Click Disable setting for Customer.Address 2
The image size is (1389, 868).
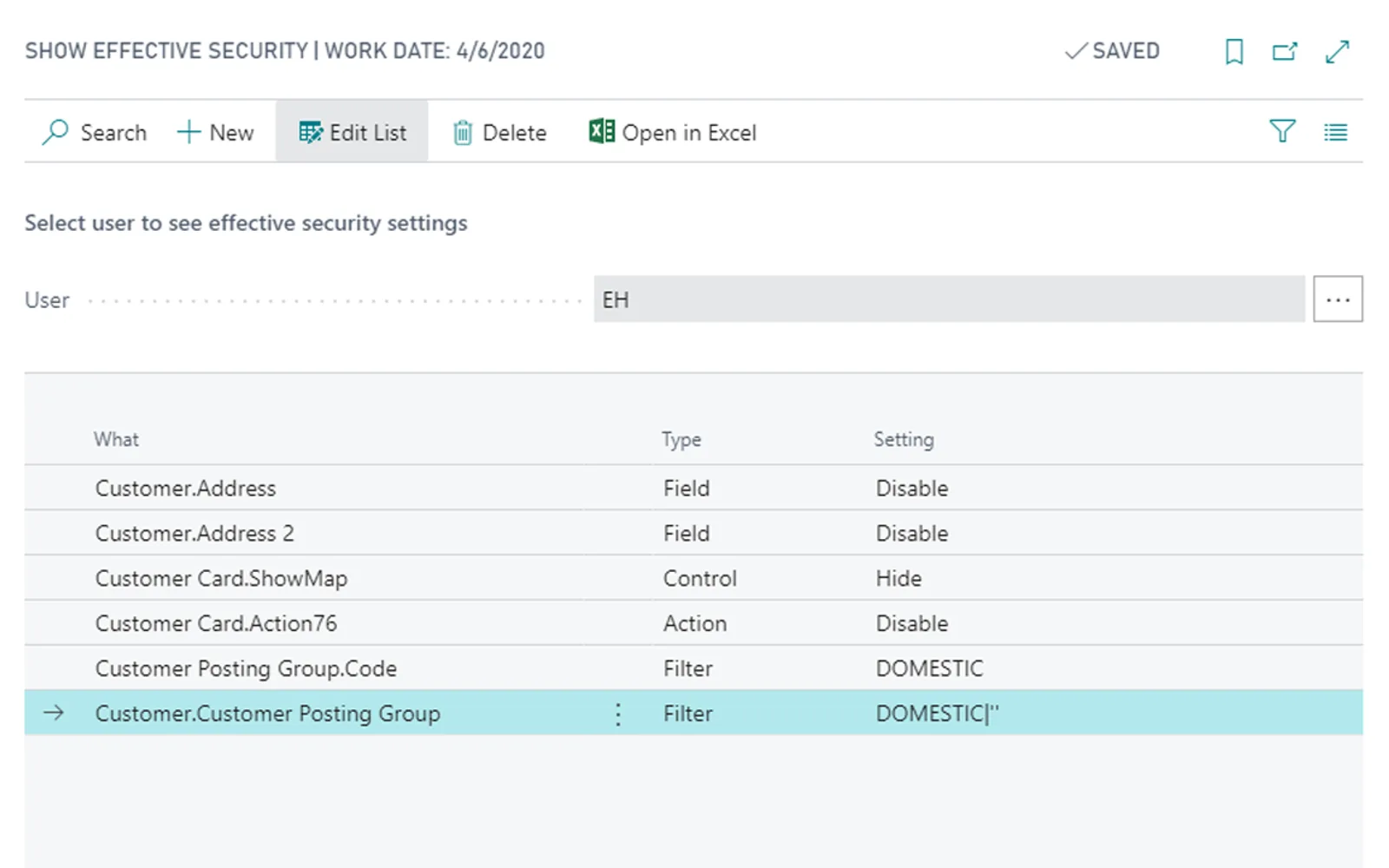[x=912, y=533]
